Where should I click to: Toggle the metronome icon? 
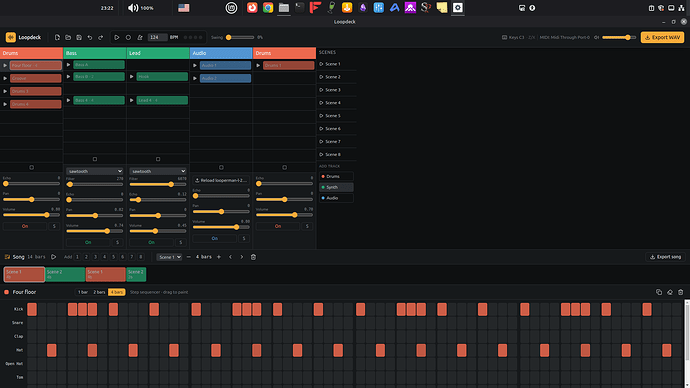tap(140, 37)
